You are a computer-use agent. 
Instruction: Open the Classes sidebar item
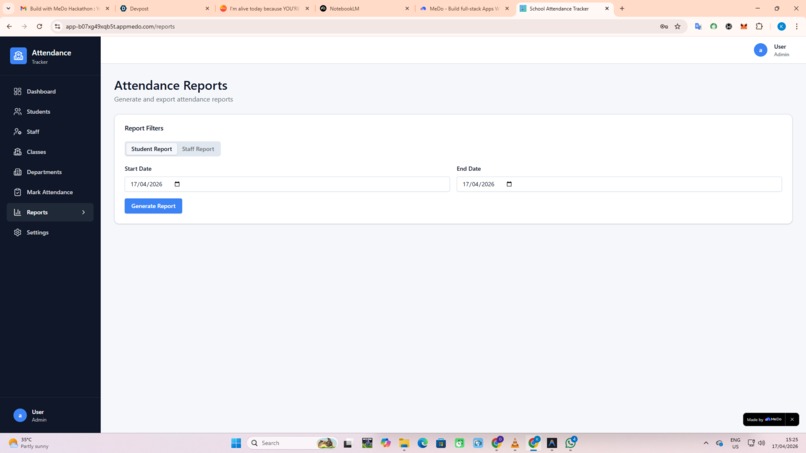click(x=50, y=152)
